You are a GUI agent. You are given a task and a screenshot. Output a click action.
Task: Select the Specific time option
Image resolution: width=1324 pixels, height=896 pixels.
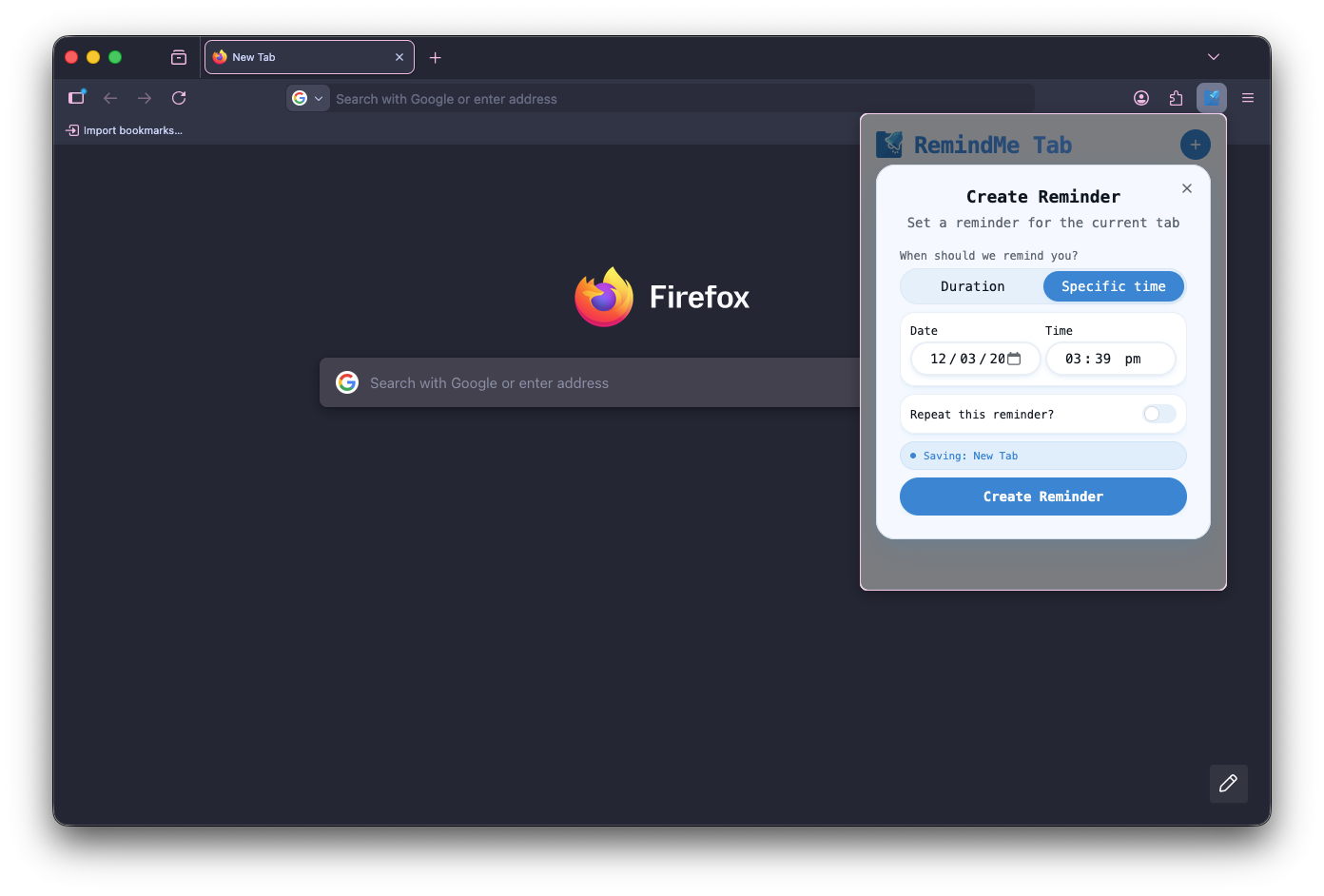tap(1113, 285)
